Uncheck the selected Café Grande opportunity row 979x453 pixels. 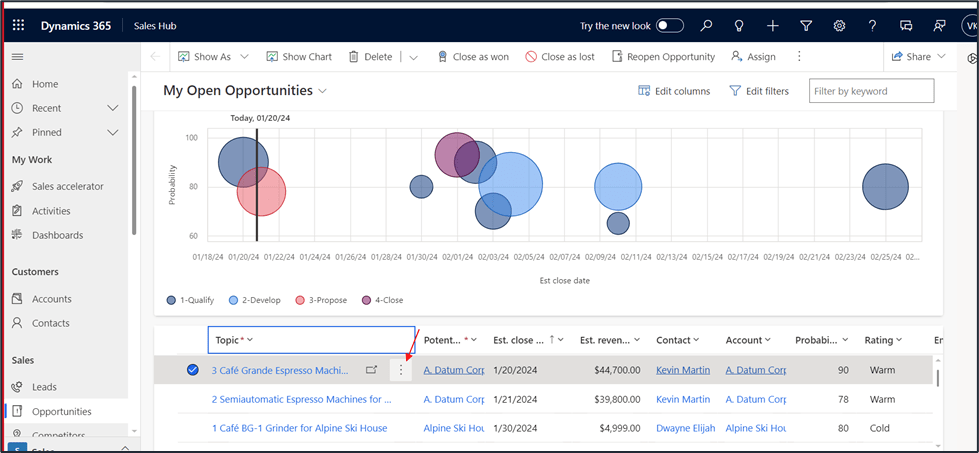(x=192, y=370)
